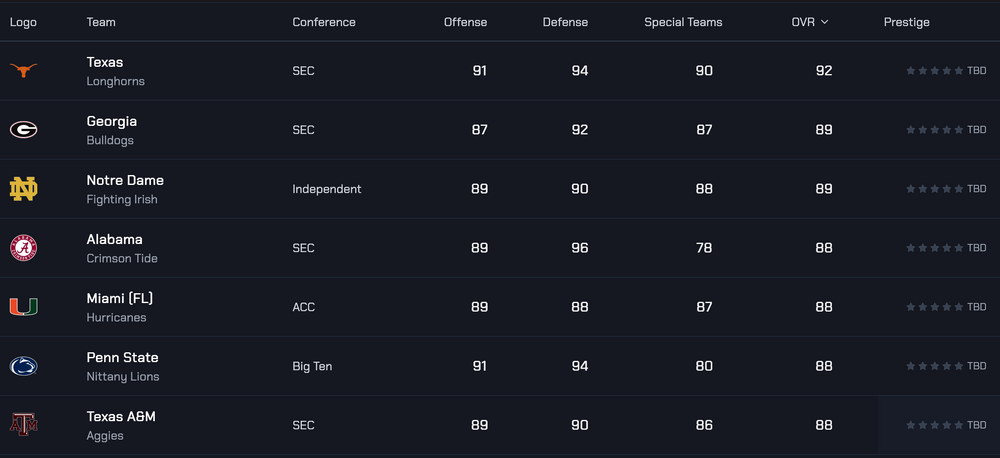Click the Prestige column header

[906, 22]
